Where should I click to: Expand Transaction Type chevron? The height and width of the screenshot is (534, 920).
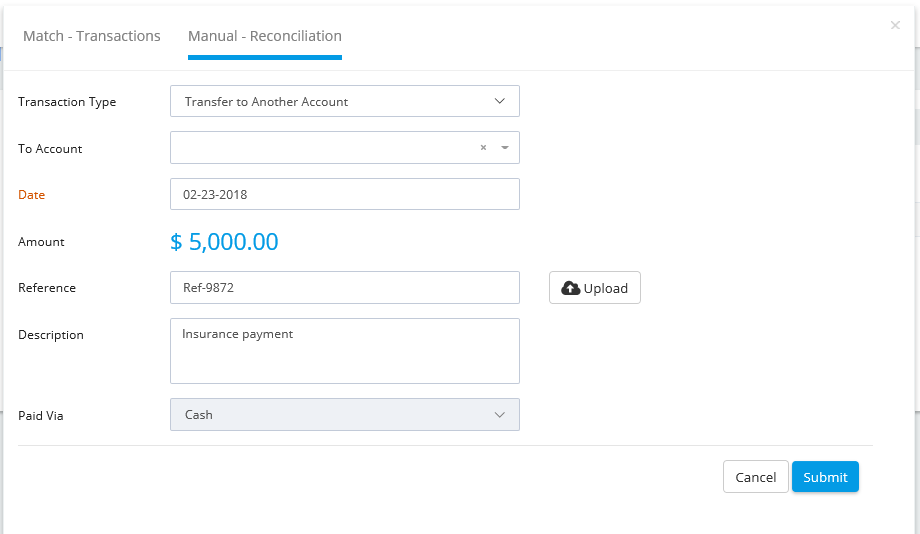coord(499,101)
